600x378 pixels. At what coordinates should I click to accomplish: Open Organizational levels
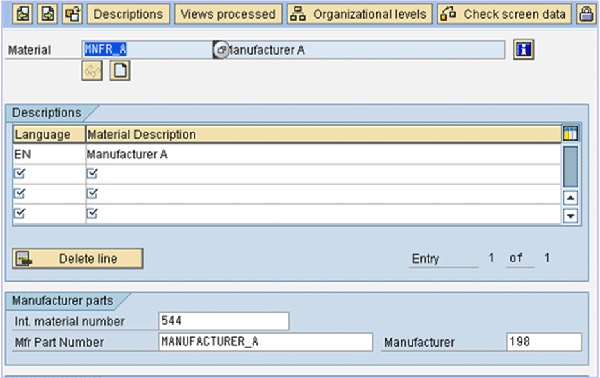point(360,14)
